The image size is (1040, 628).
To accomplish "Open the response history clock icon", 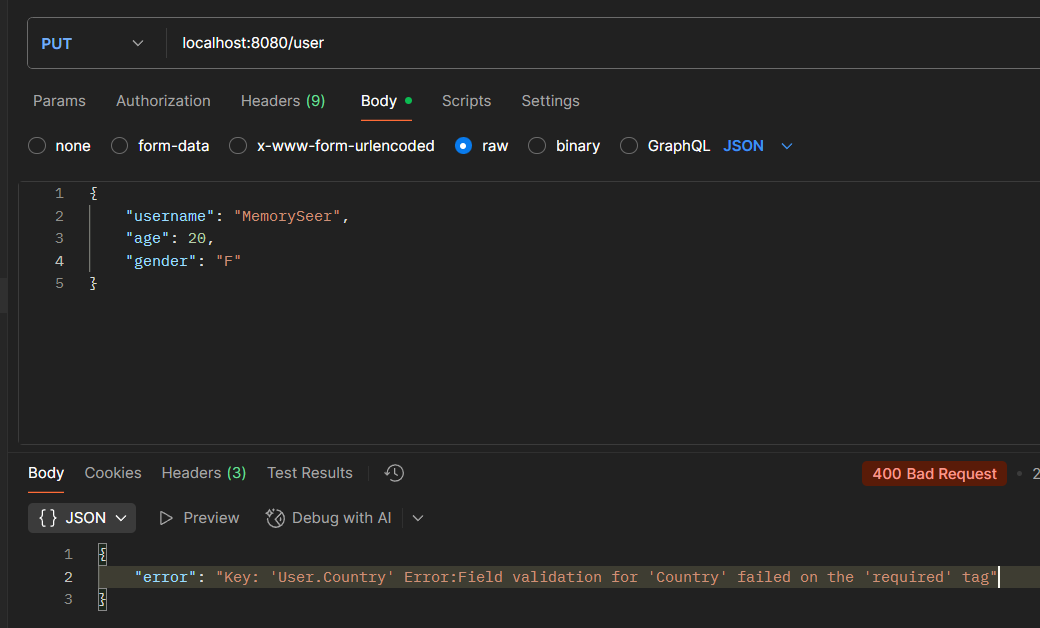I will (x=394, y=473).
